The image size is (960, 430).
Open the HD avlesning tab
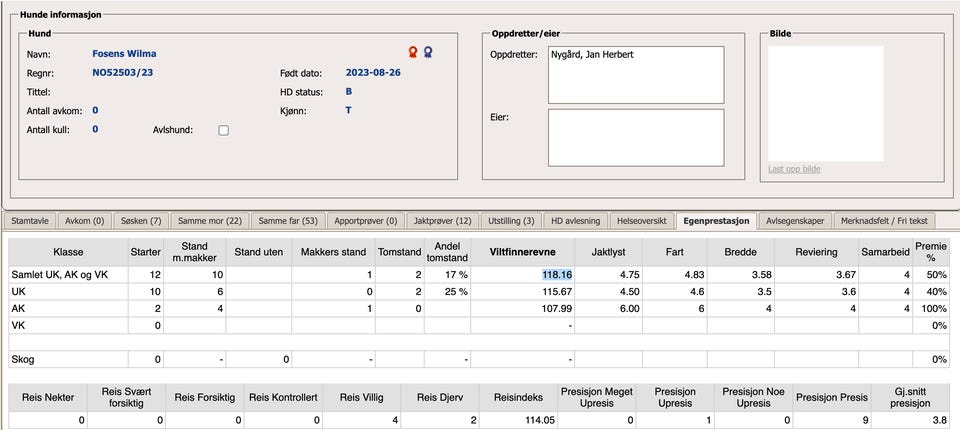click(576, 220)
